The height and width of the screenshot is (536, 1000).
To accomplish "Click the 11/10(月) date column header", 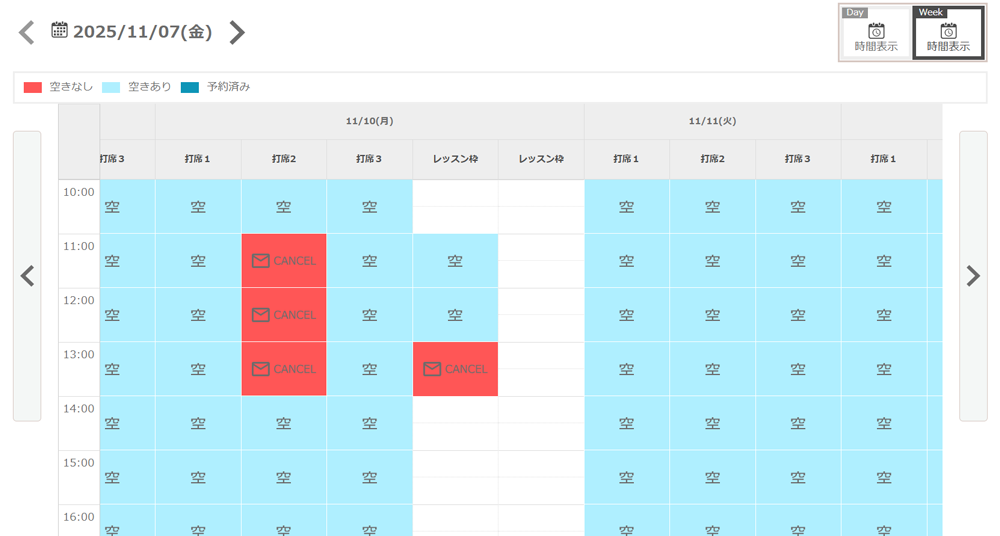I will point(369,121).
